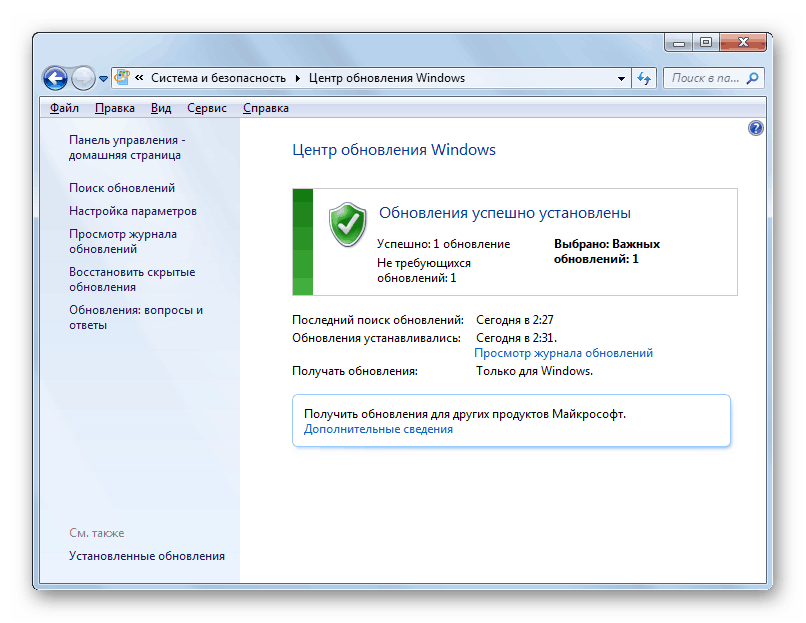
Task: Click 'Восстановить скрытые обновления'
Action: click(132, 279)
